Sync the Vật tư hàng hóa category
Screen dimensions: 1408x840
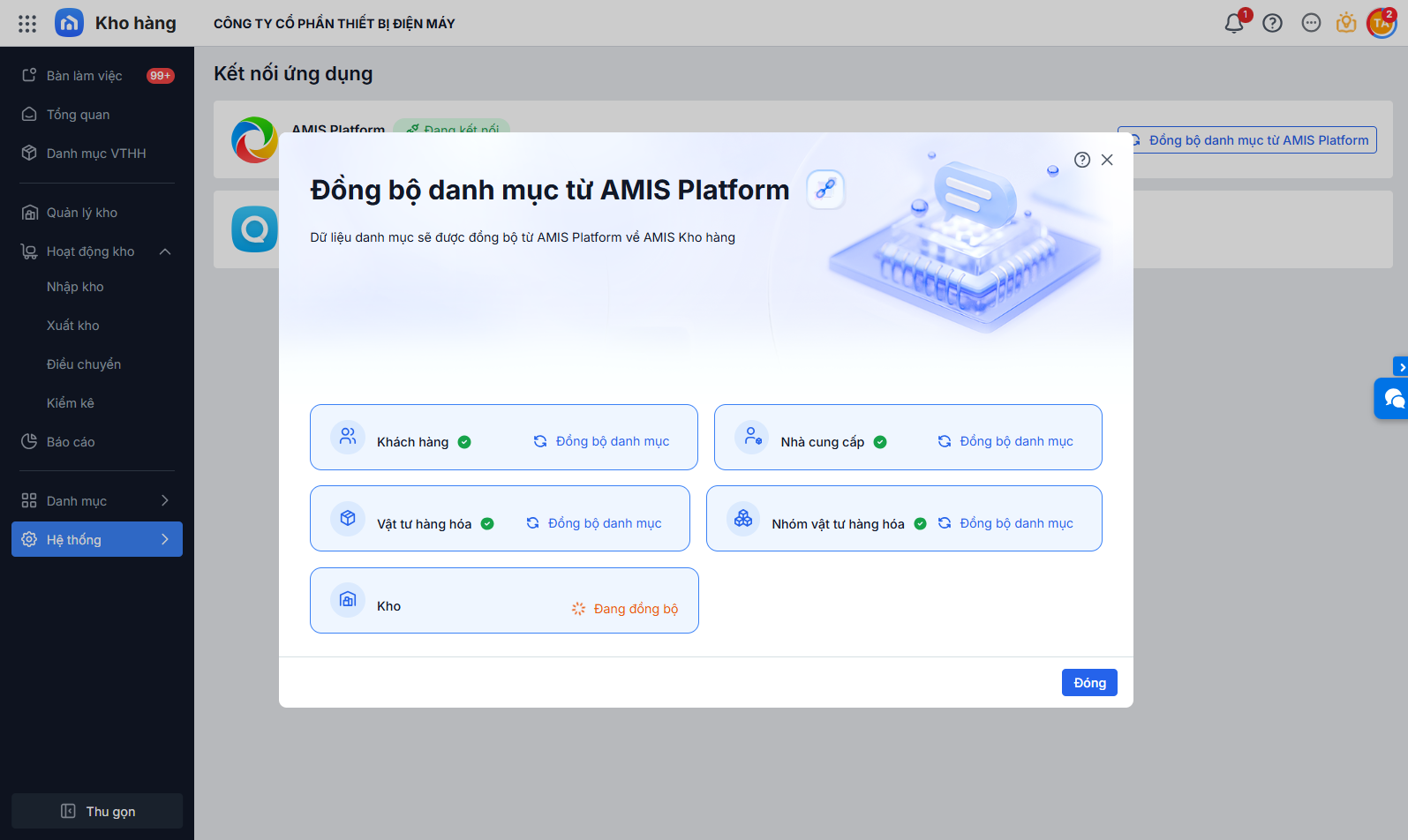pos(594,523)
